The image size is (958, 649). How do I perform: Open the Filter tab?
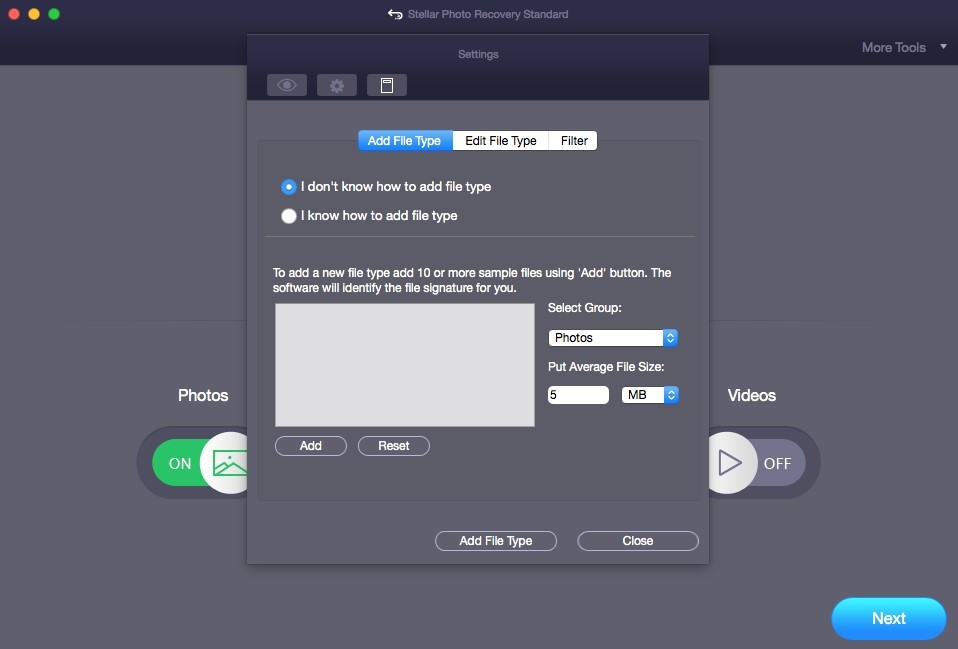pos(572,140)
